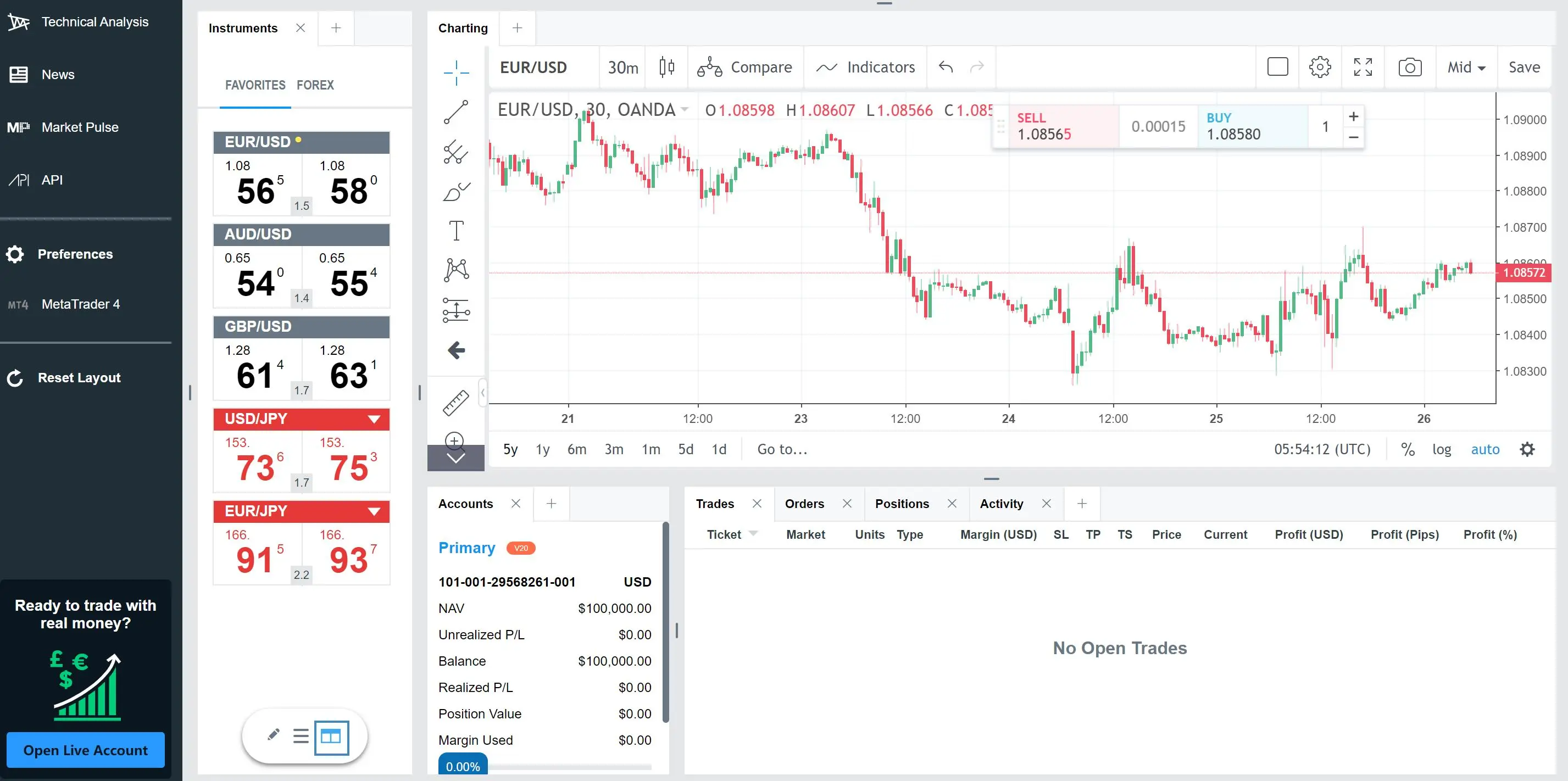Select the XABCD pattern tool
Screen dimensions: 1568x781
tap(456, 270)
